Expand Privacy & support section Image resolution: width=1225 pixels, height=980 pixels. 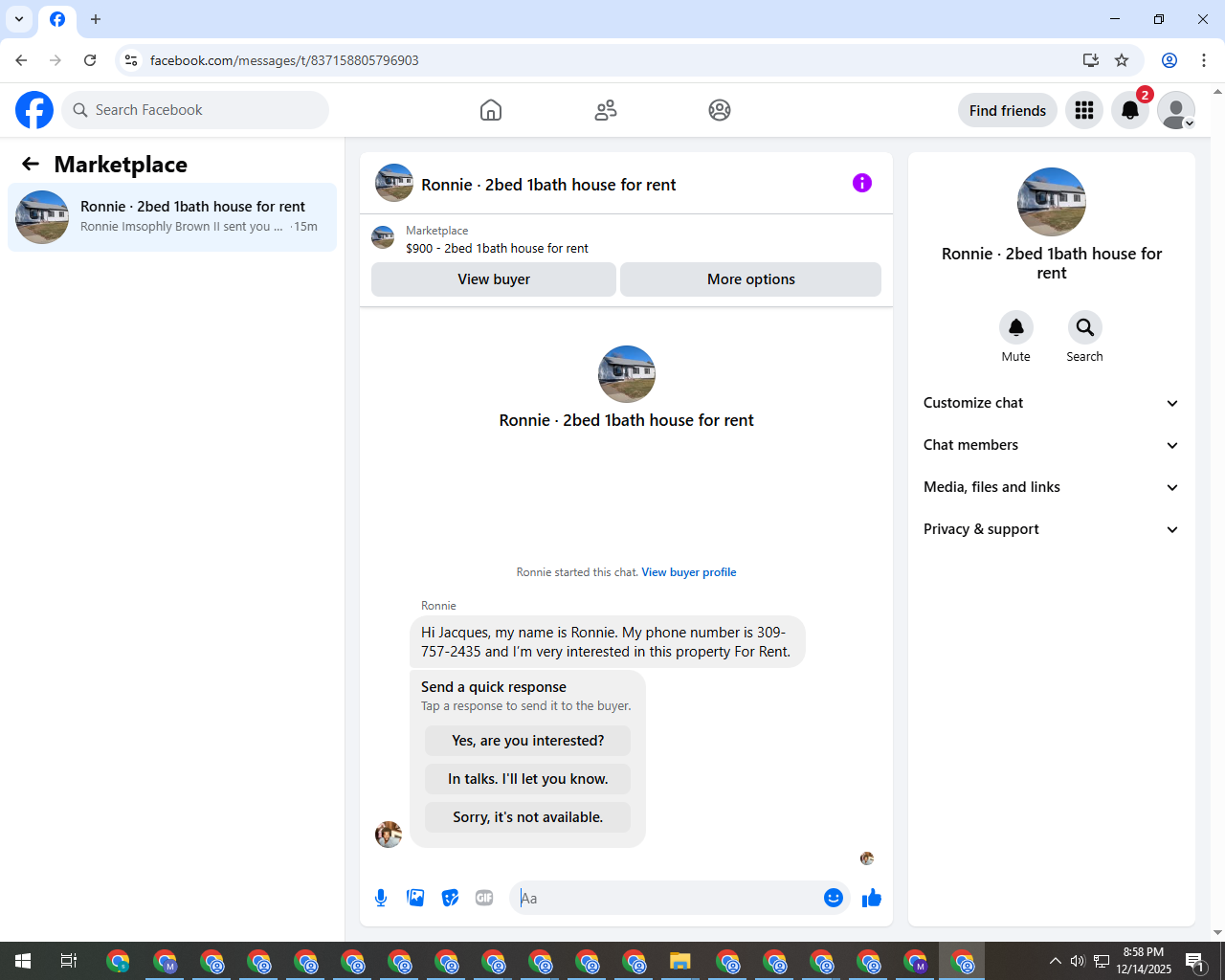[x=1051, y=529]
